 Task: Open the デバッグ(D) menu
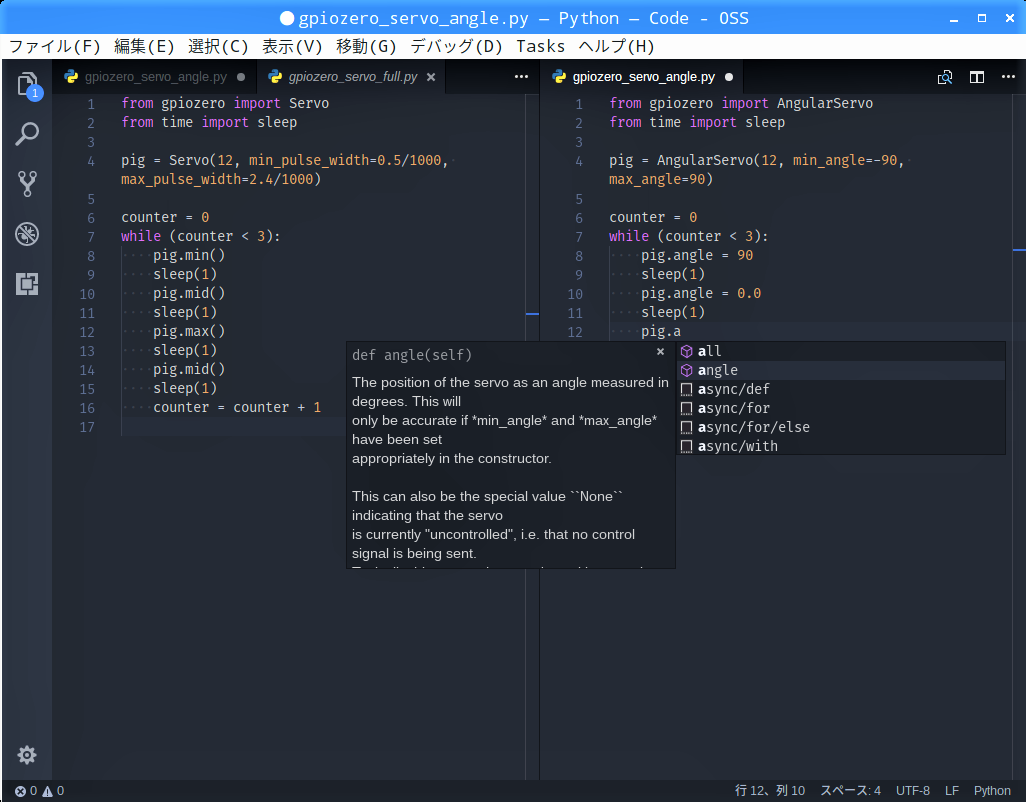tap(456, 46)
